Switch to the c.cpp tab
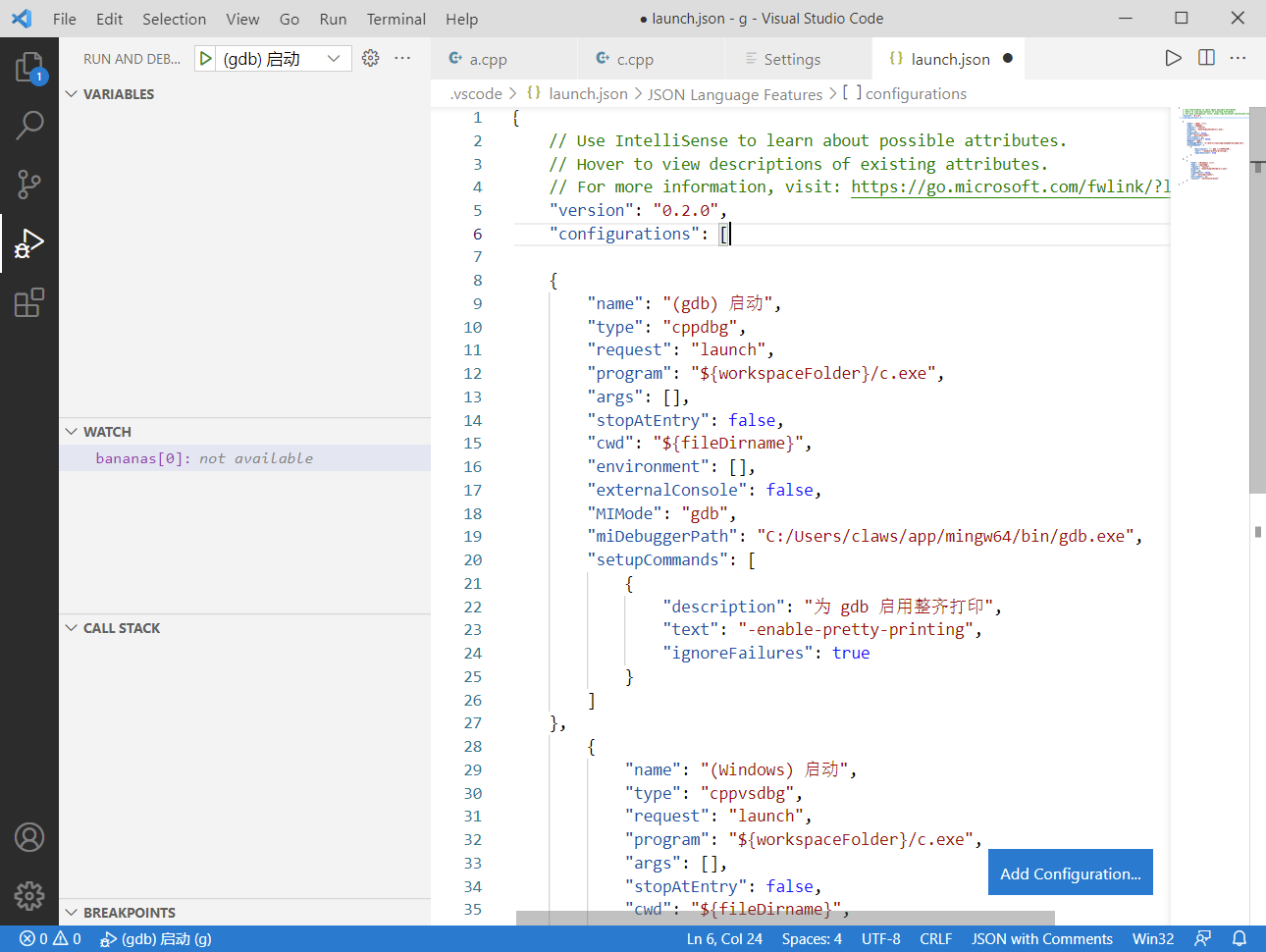Screen dimensions: 1266x952 pos(652,59)
